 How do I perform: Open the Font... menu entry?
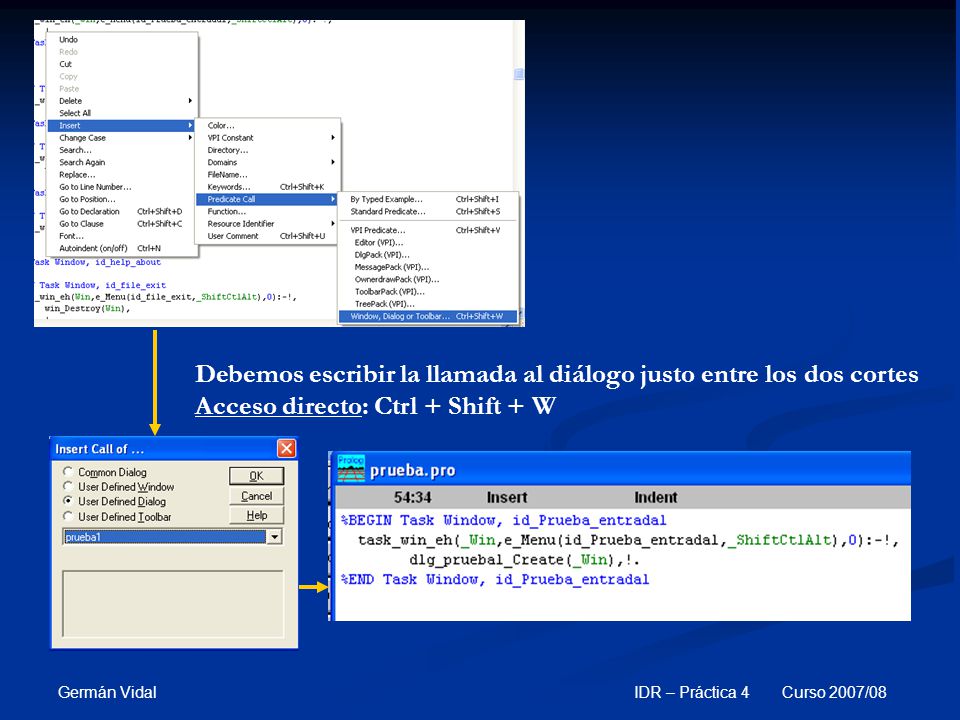point(122,236)
